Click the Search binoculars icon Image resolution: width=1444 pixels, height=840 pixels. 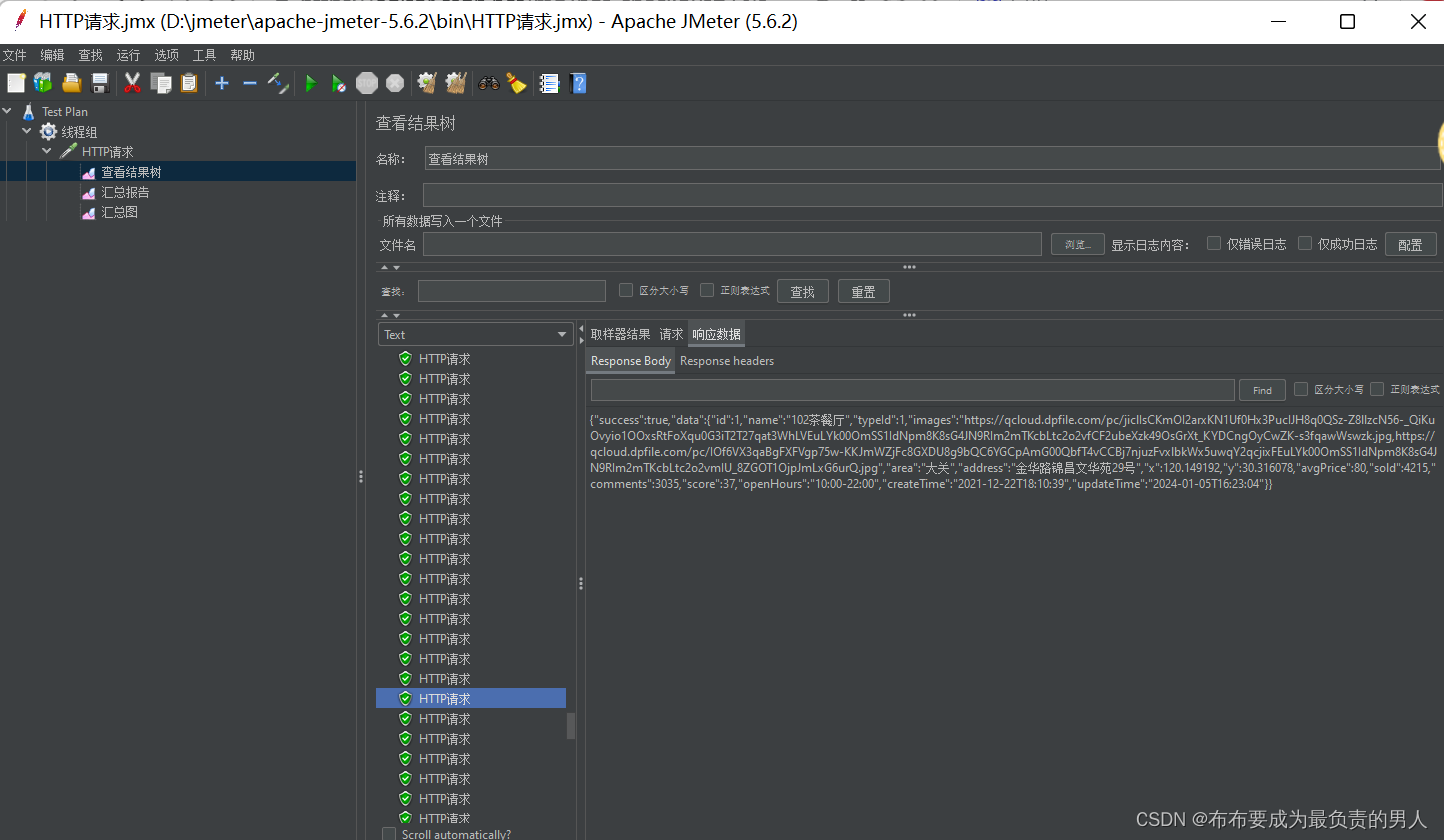[x=488, y=83]
